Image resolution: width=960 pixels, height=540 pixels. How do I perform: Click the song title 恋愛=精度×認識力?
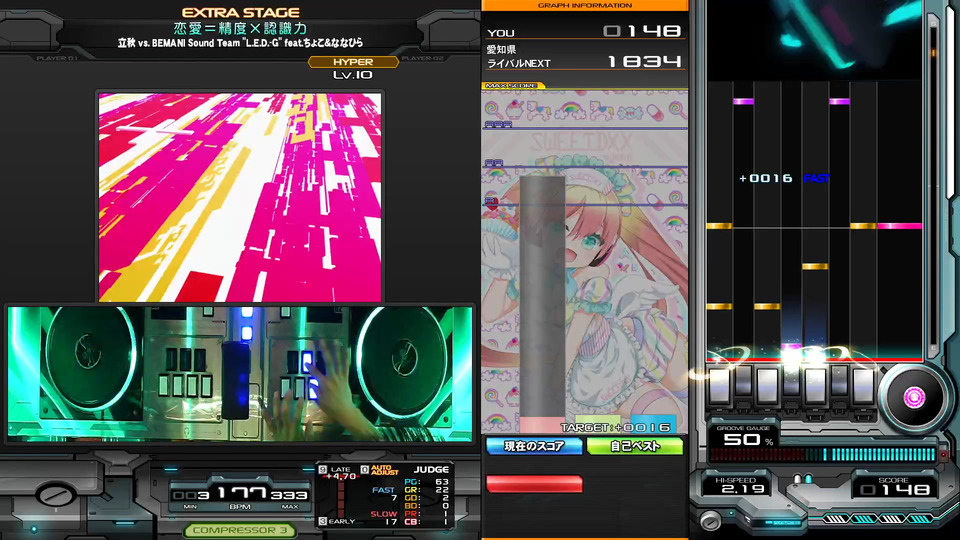240,28
